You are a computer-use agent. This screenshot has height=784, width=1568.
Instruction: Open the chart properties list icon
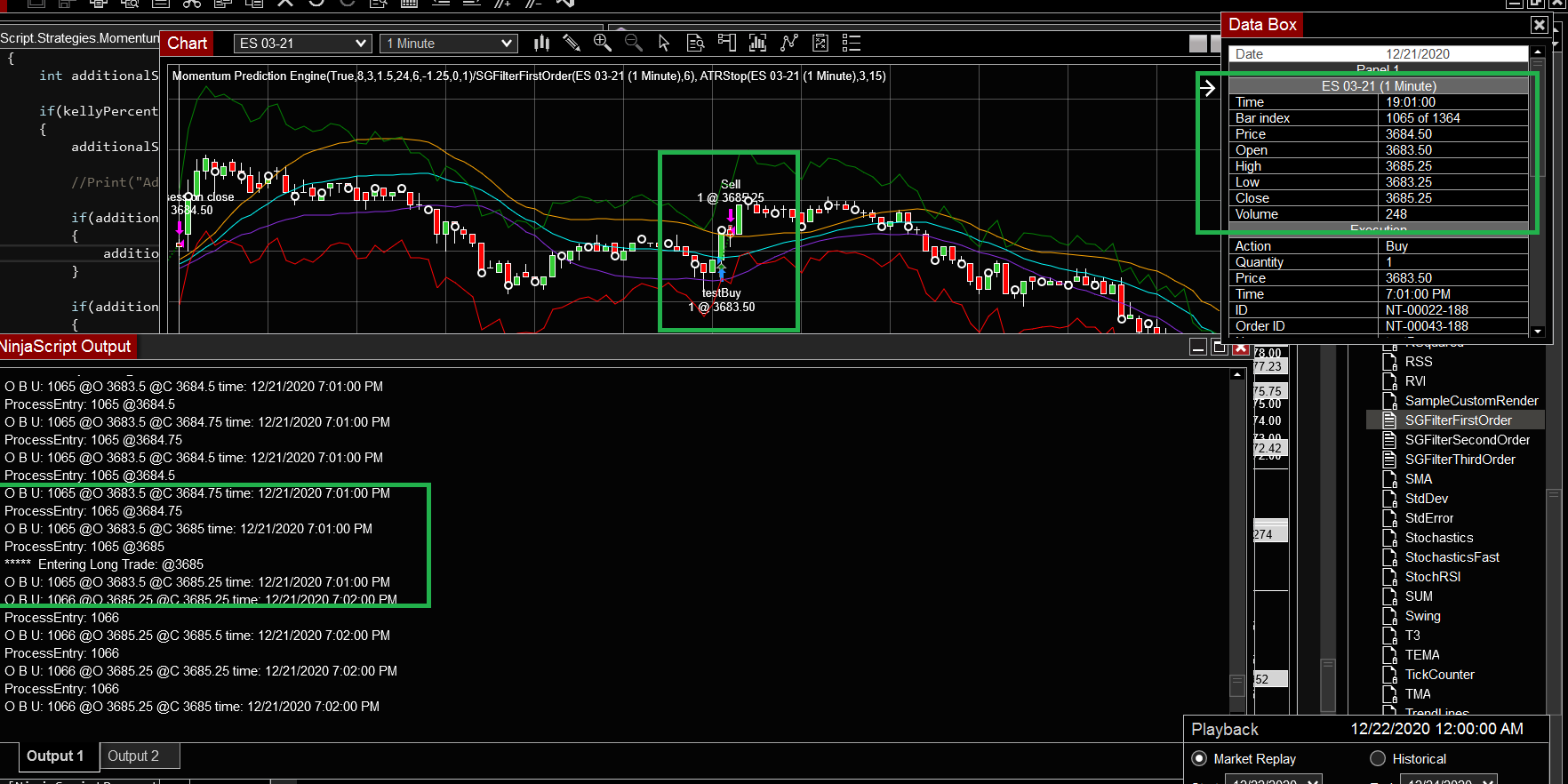click(x=852, y=43)
